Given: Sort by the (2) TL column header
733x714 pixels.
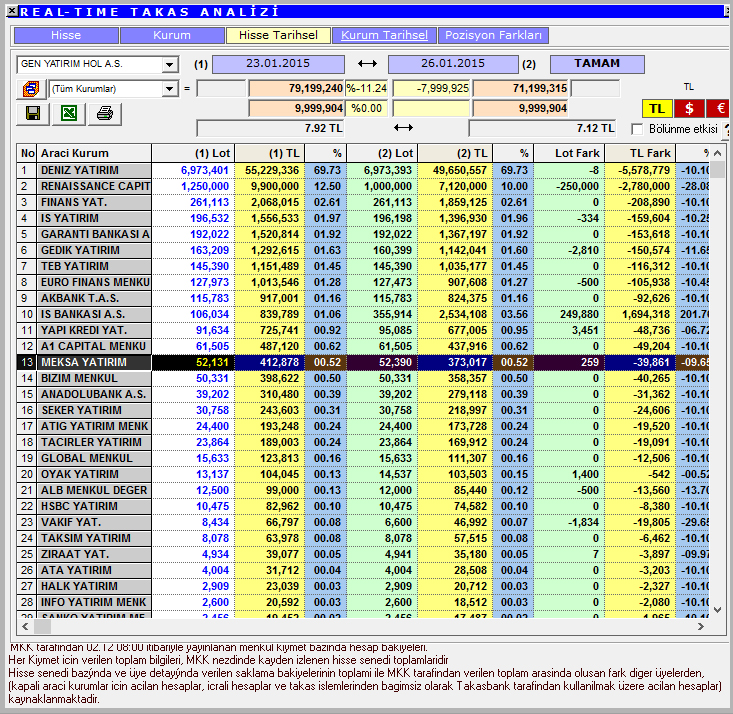Looking at the screenshot, I should 455,153.
